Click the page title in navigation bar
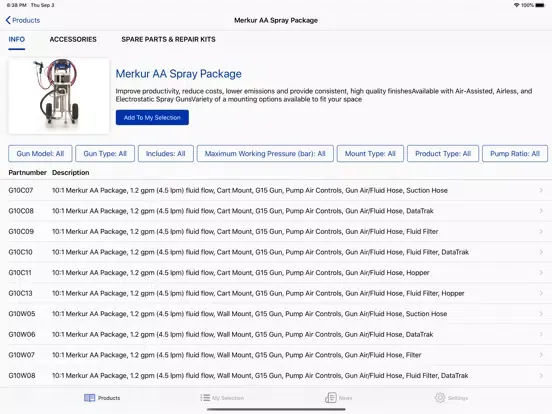Image resolution: width=552 pixels, height=414 pixels. click(x=276, y=20)
